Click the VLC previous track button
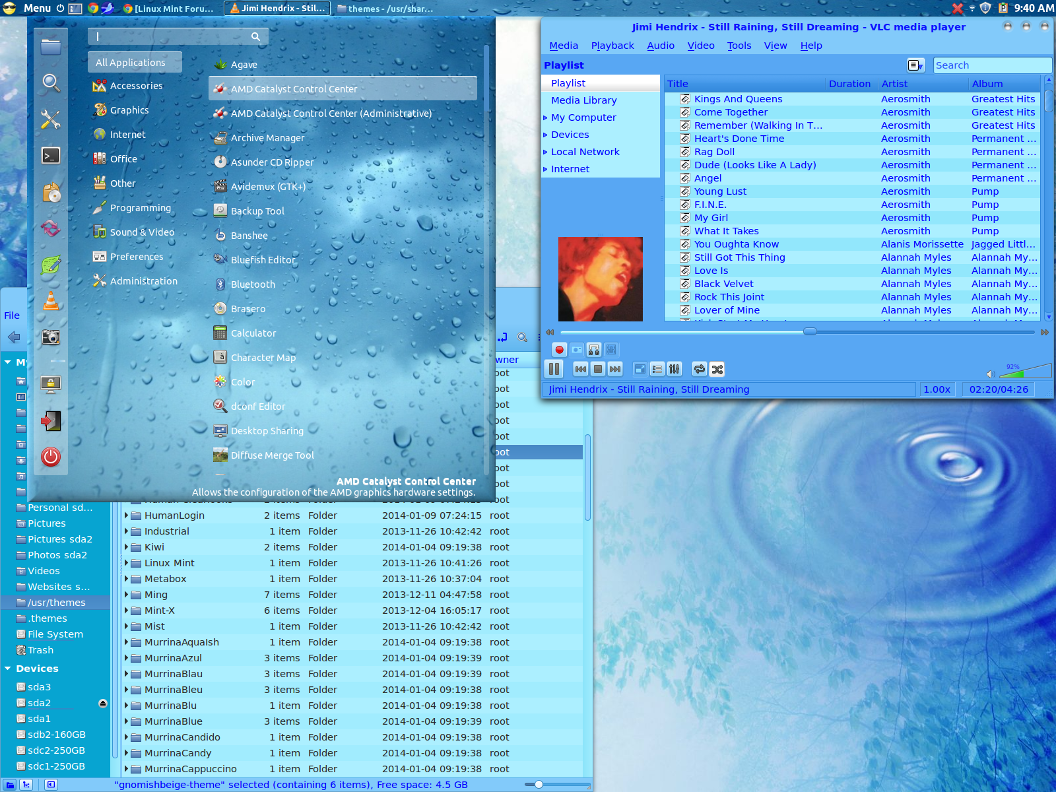 click(x=581, y=369)
